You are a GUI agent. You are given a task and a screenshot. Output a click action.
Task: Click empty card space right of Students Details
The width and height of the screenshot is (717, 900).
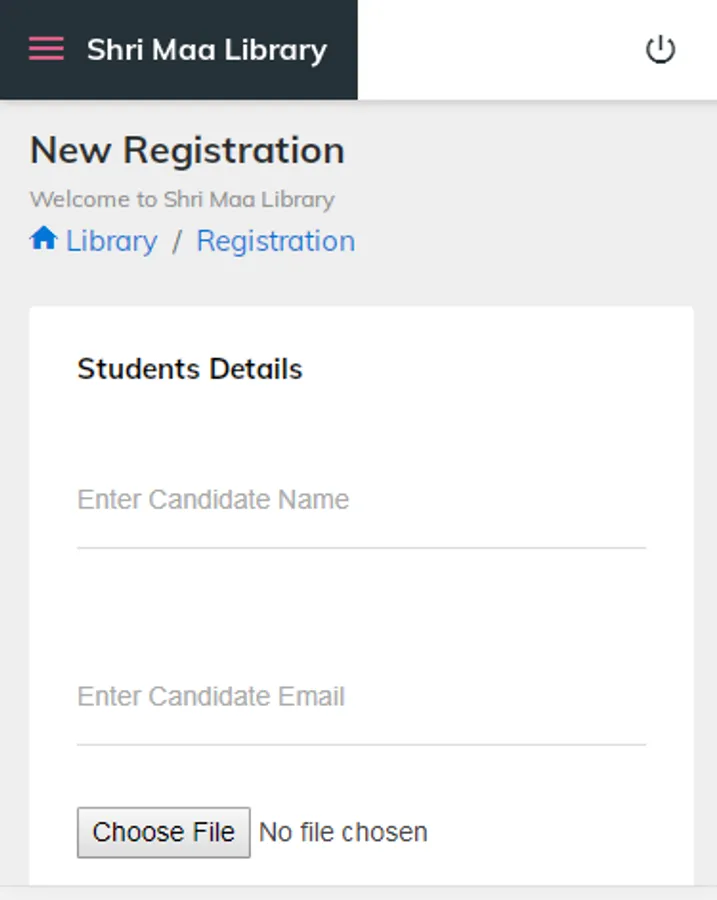click(500, 369)
